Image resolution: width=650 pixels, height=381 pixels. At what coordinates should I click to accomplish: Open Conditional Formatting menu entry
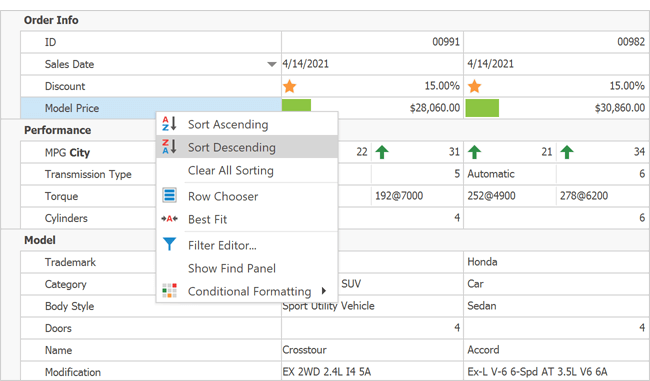point(247,291)
